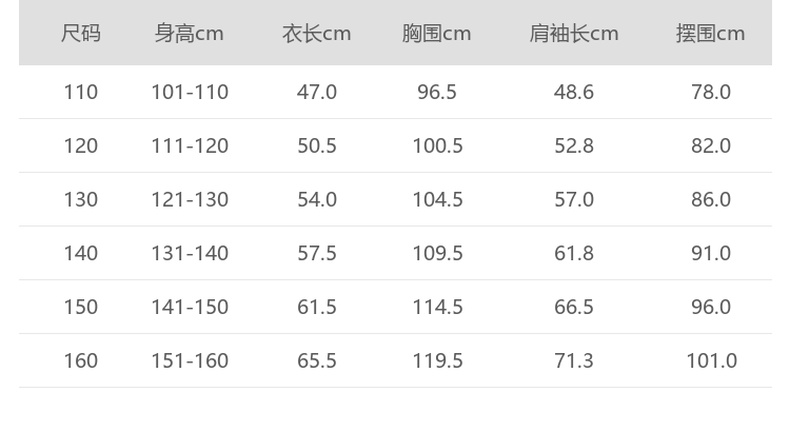Click the 86.0 hem circumference cell
Image resolution: width=790 pixels, height=431 pixels.
[710, 200]
